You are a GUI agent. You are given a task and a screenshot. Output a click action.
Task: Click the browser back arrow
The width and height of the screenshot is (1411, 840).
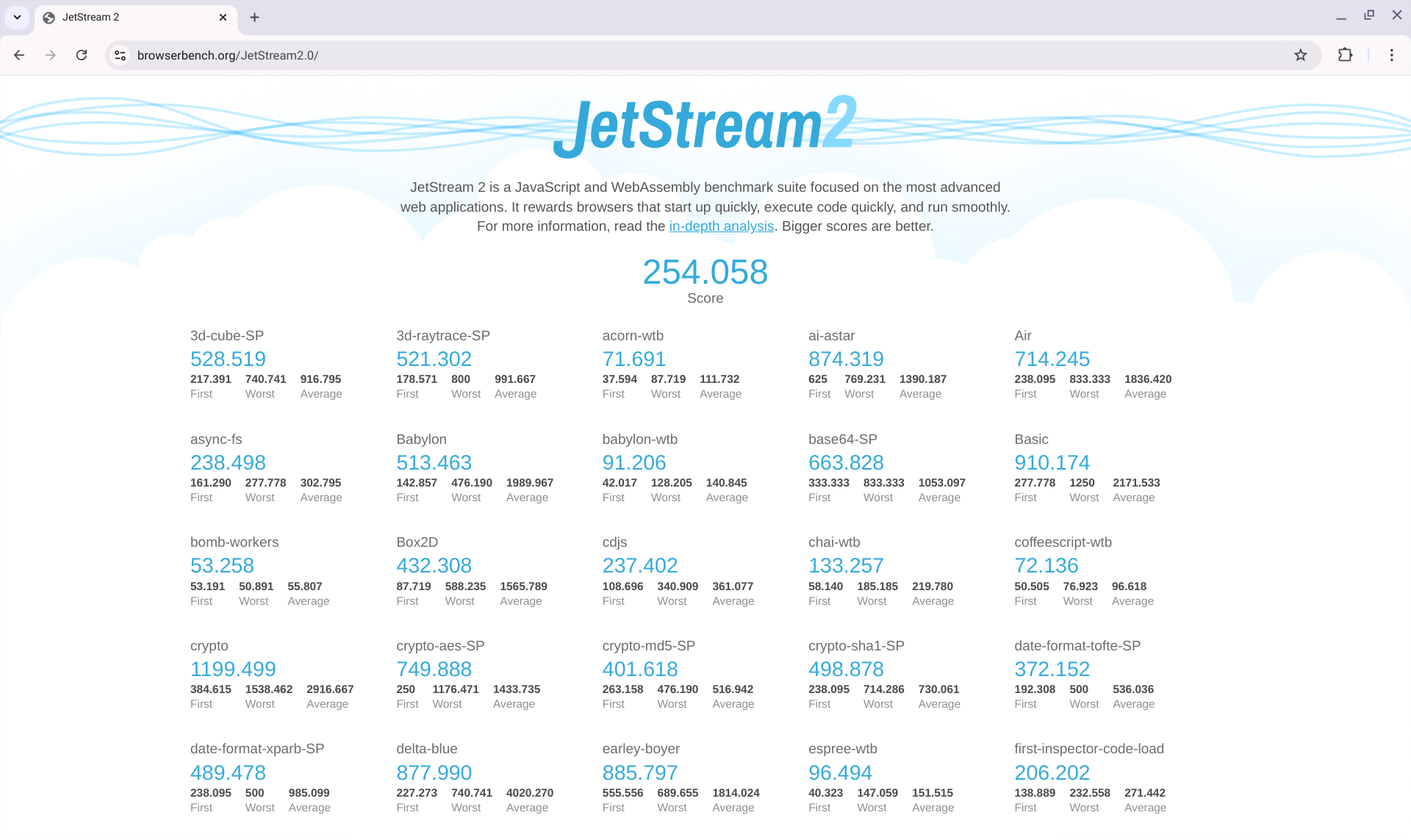(19, 55)
